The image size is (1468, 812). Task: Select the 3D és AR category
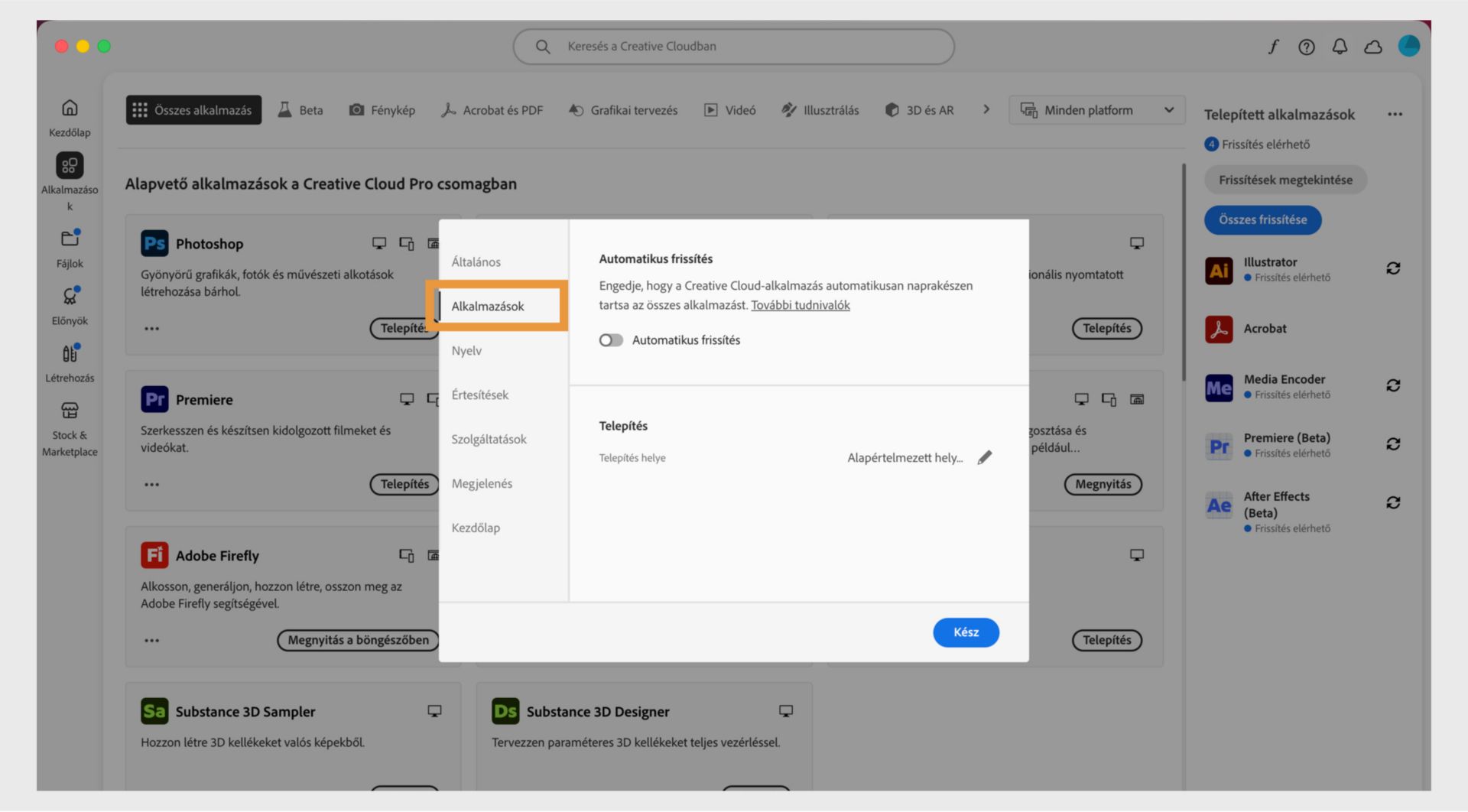pyautogui.click(x=919, y=110)
